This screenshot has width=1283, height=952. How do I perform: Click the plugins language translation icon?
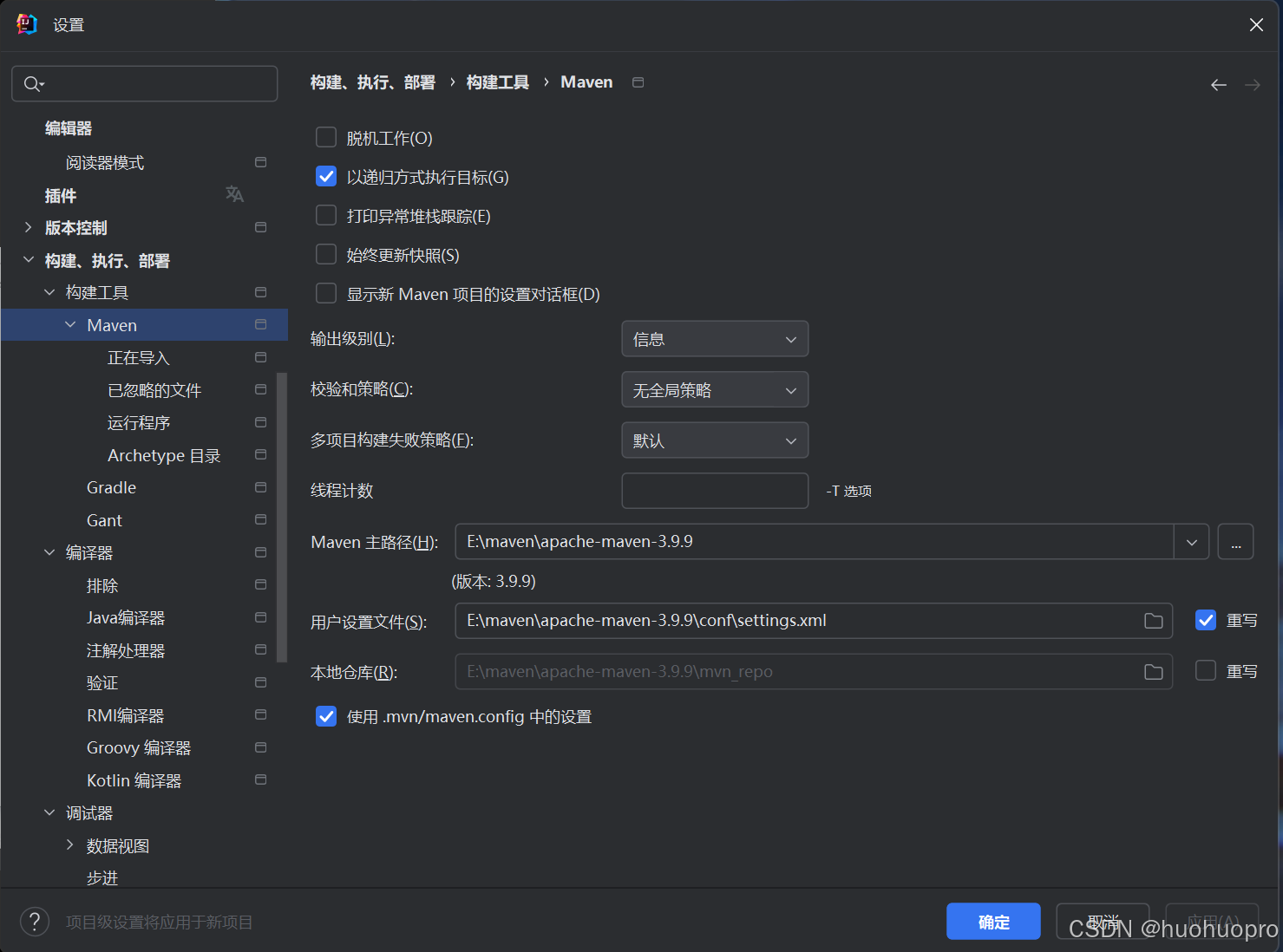(x=234, y=194)
